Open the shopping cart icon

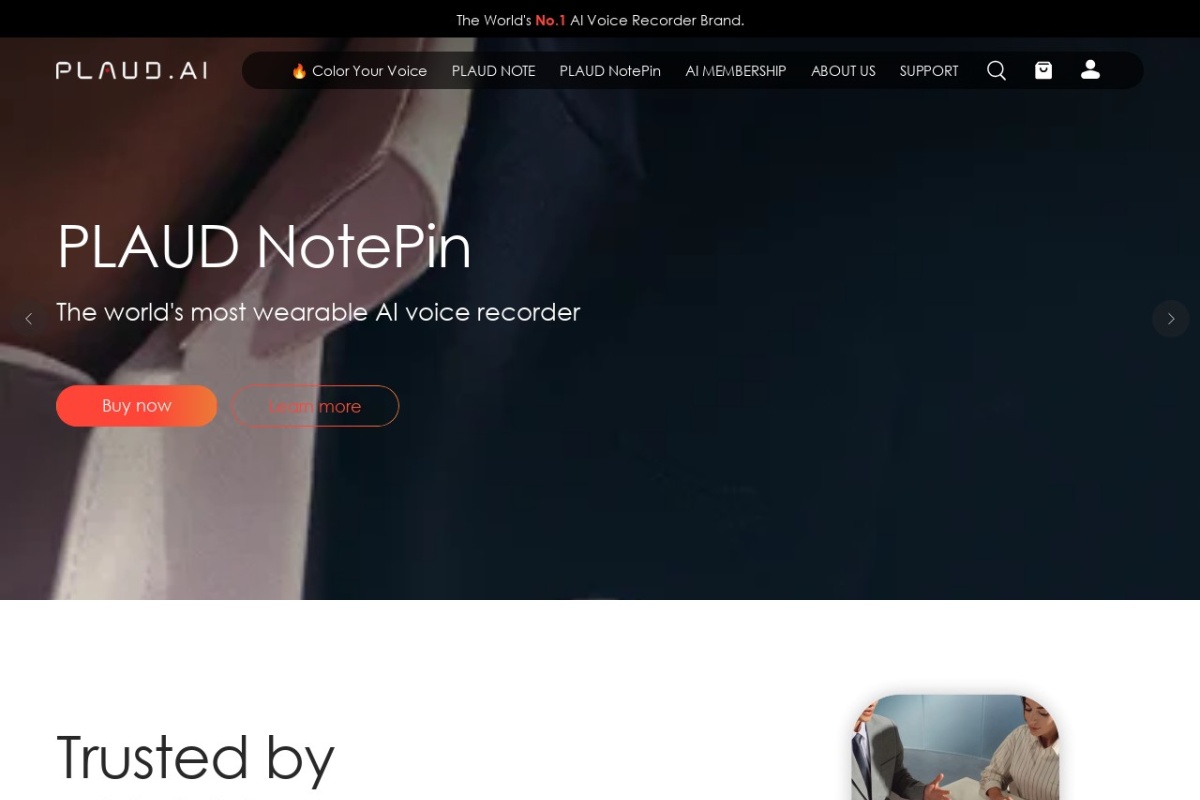pos(1043,70)
